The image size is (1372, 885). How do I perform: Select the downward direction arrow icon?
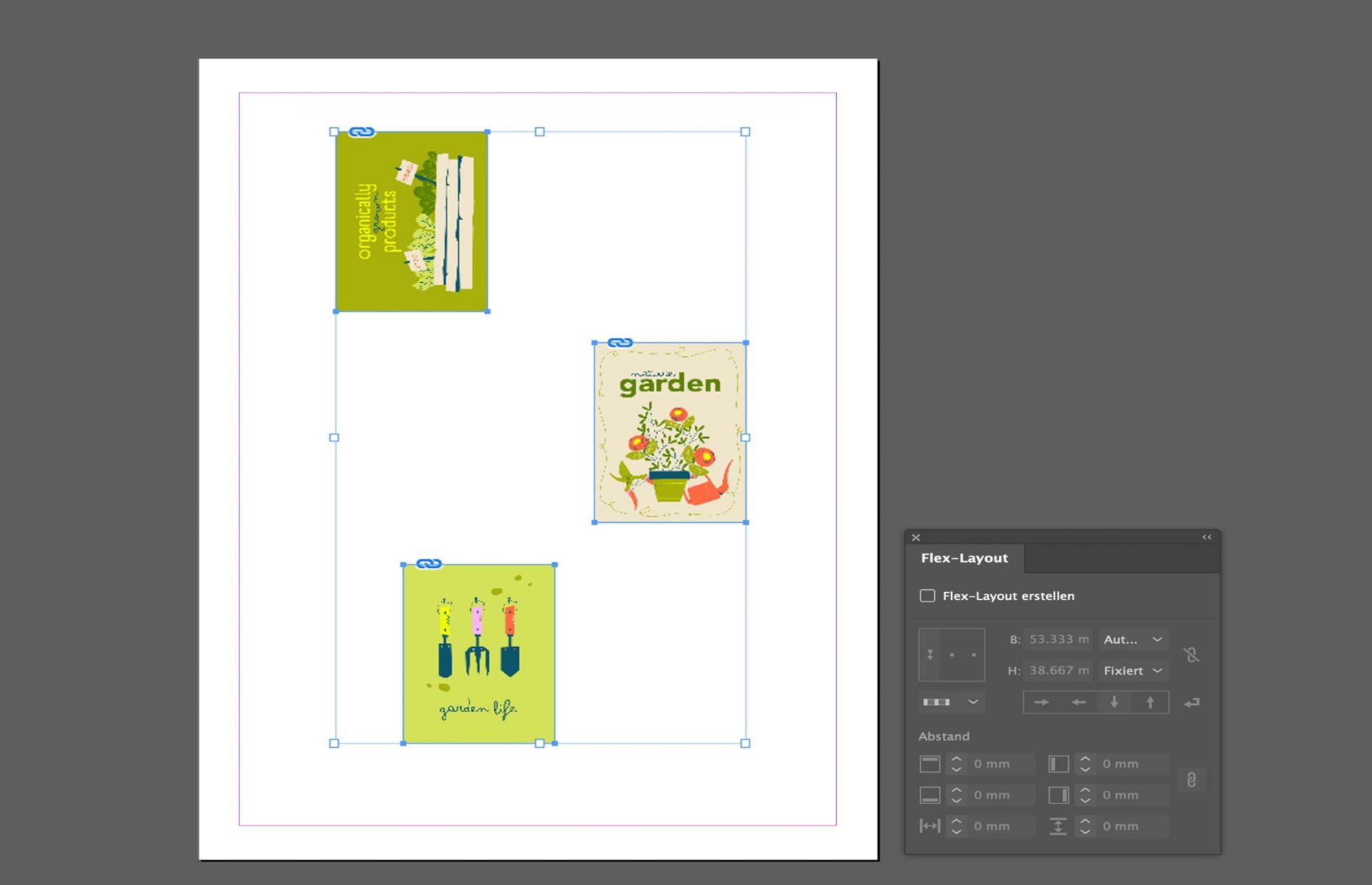pos(1114,702)
